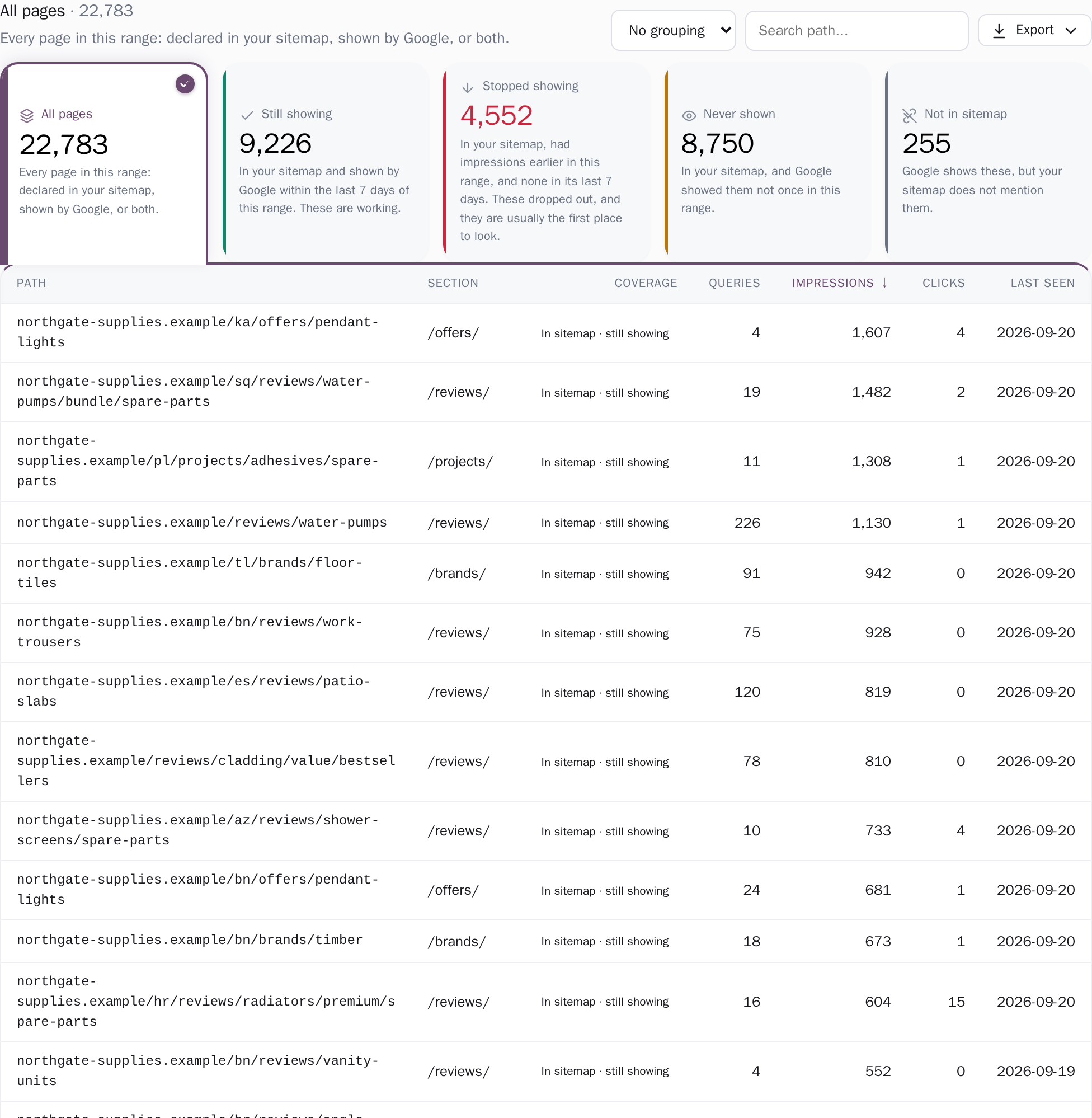Click the 226 queries value
1092x1118 pixels.
pyautogui.click(x=747, y=523)
